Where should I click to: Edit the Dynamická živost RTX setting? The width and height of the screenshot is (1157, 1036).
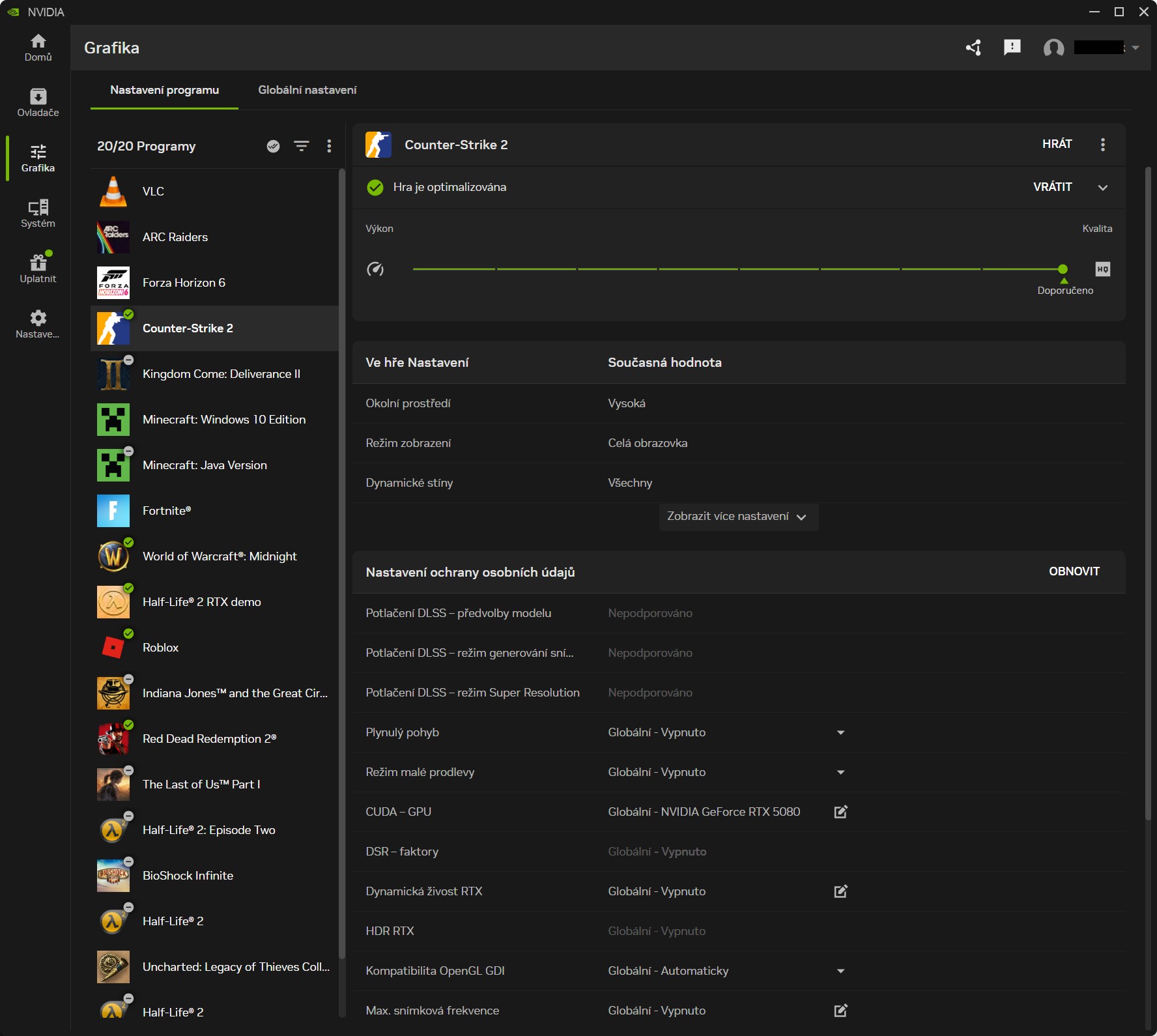[841, 891]
